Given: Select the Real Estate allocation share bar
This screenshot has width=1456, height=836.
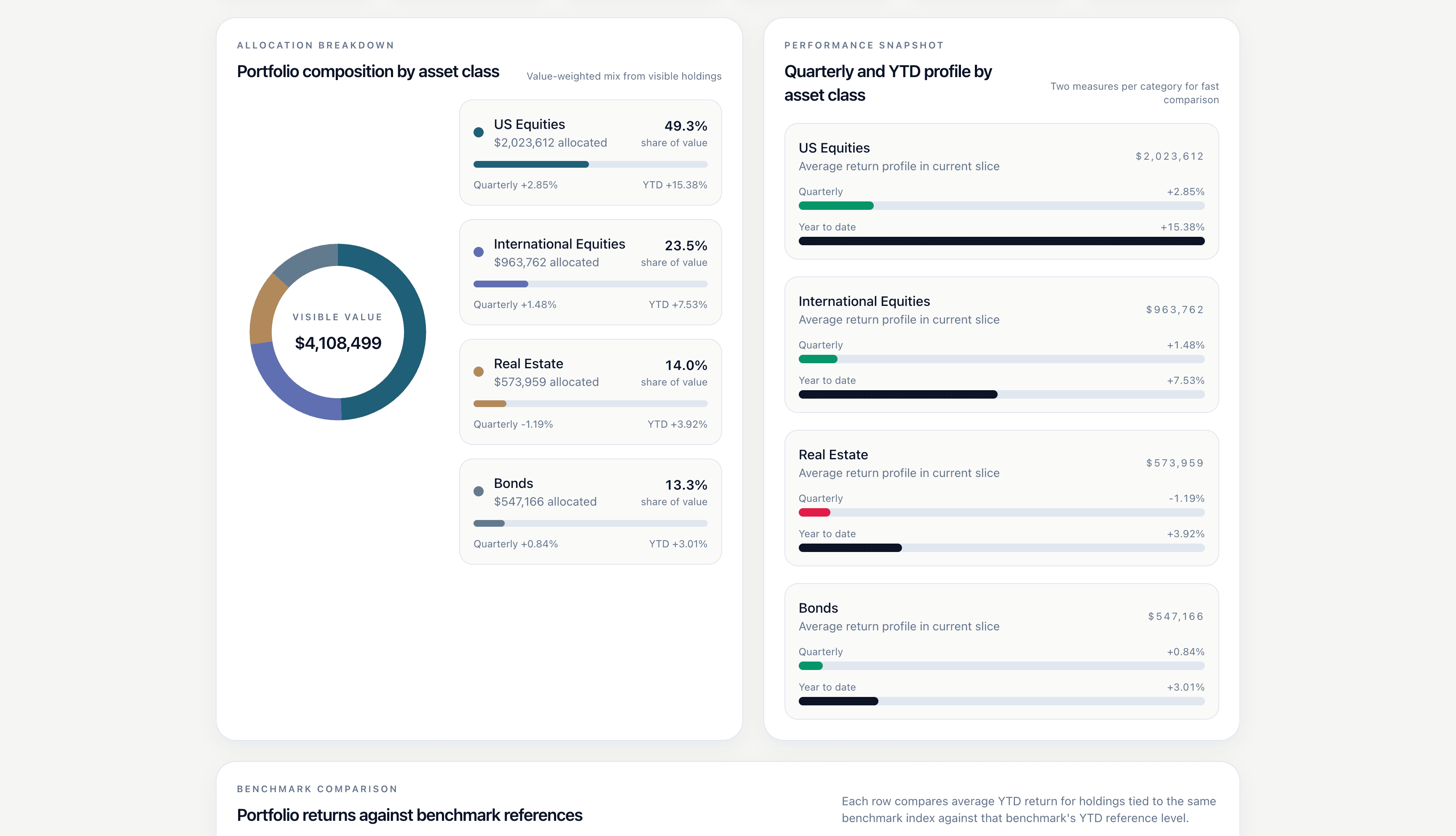Looking at the screenshot, I should tap(590, 404).
